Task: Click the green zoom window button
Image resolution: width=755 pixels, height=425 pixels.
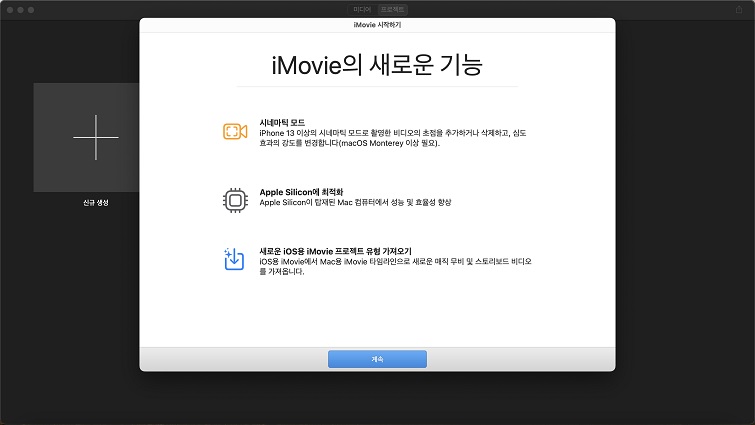Action: [31, 8]
